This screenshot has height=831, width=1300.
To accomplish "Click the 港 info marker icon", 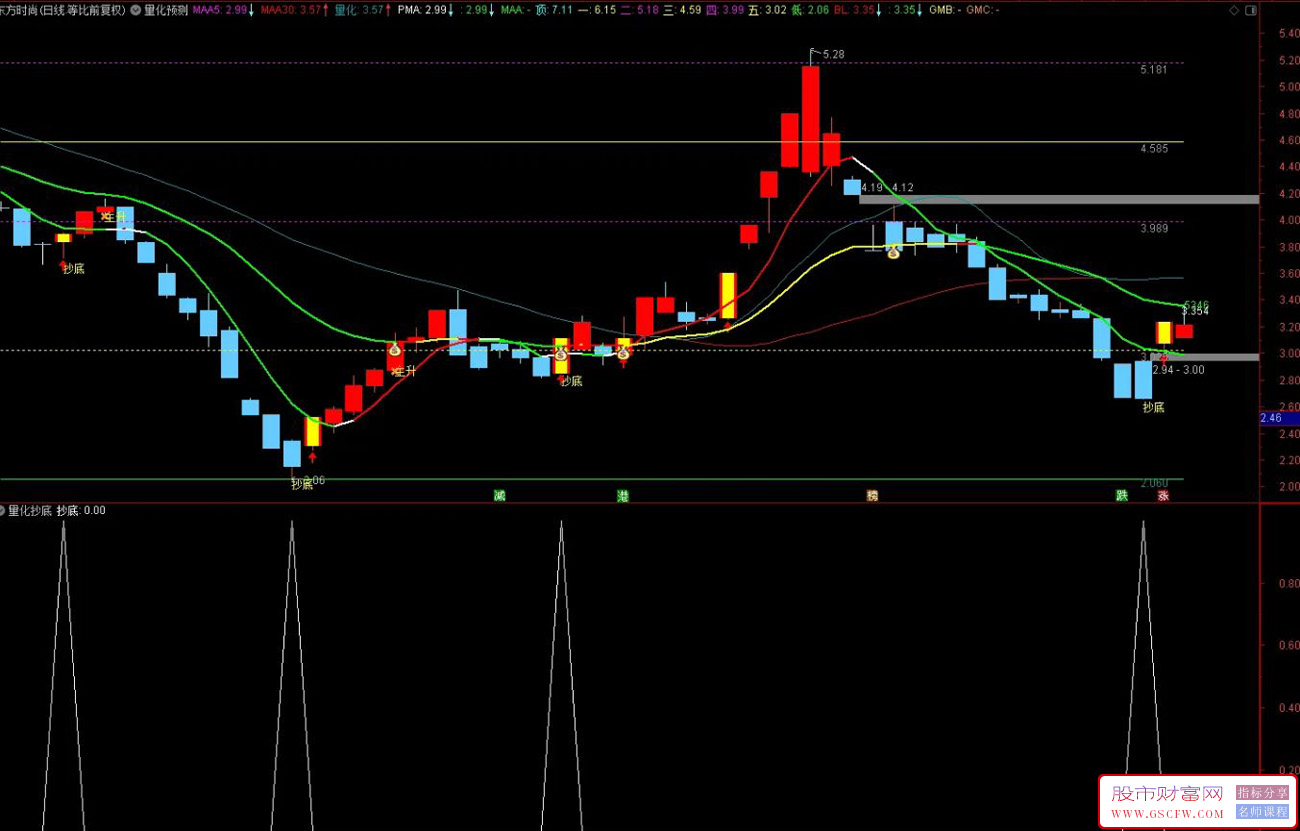I will coord(623,496).
